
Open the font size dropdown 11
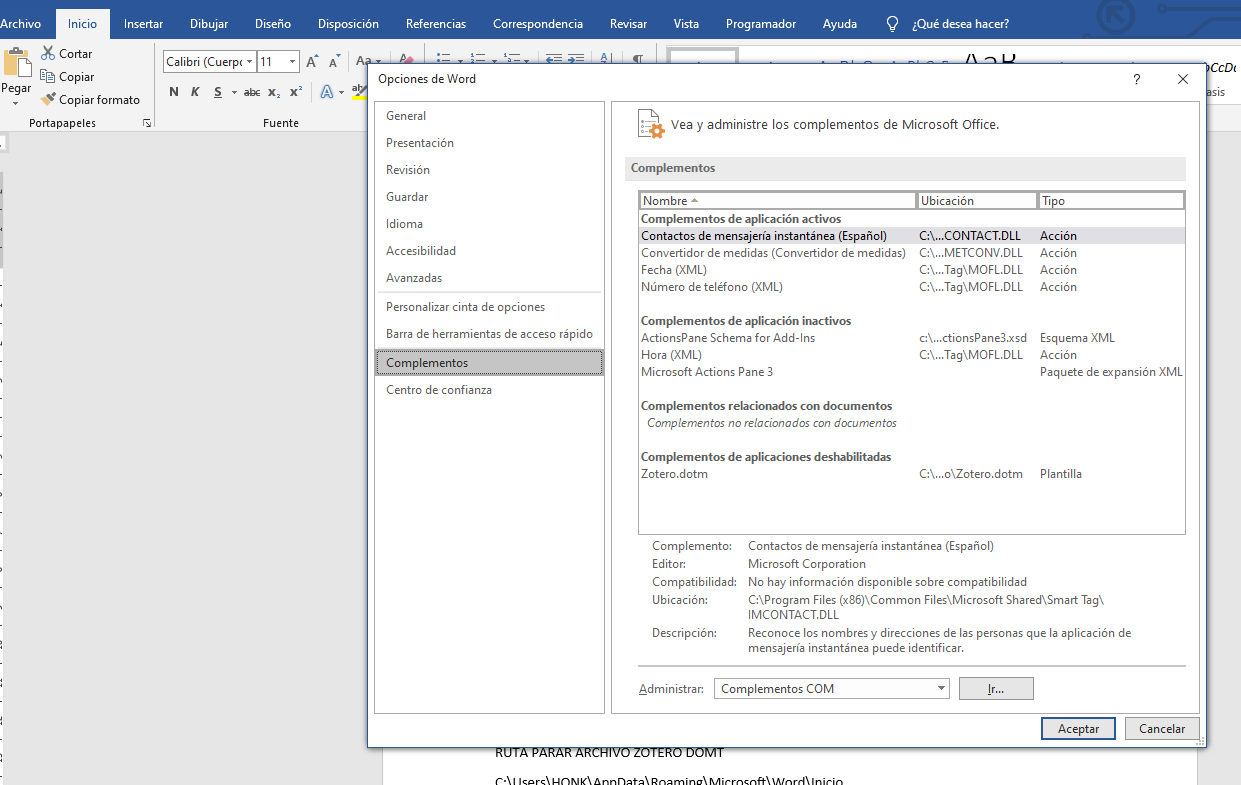(292, 62)
